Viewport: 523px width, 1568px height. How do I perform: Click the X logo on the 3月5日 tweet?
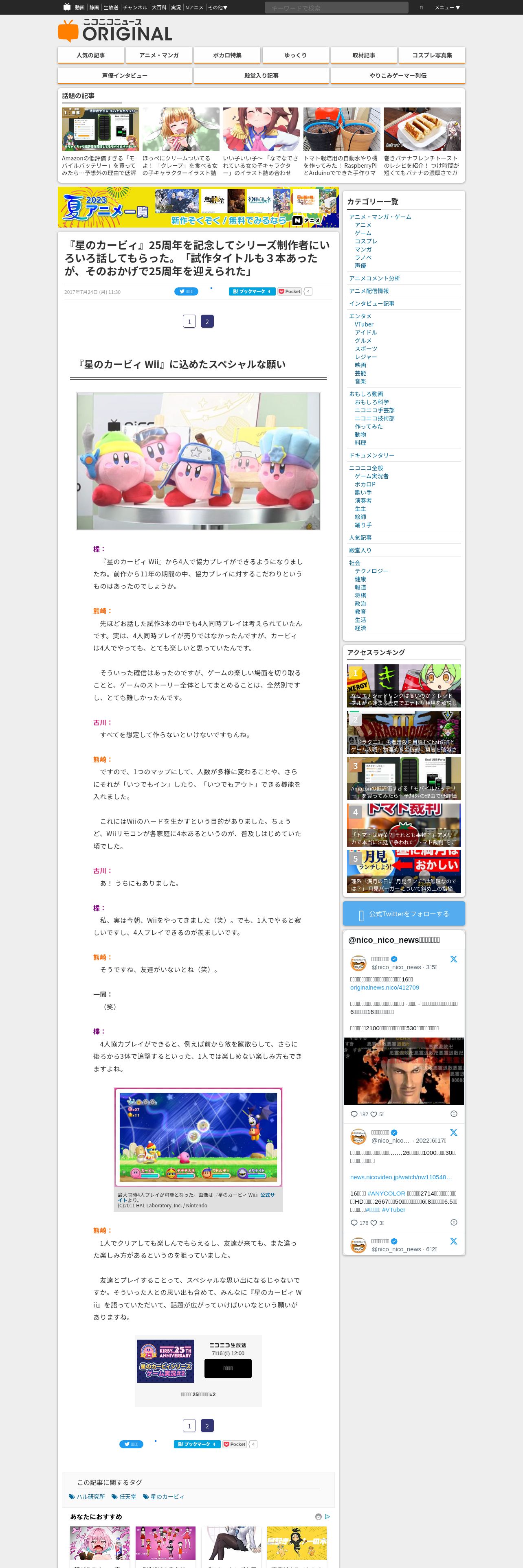(454, 959)
